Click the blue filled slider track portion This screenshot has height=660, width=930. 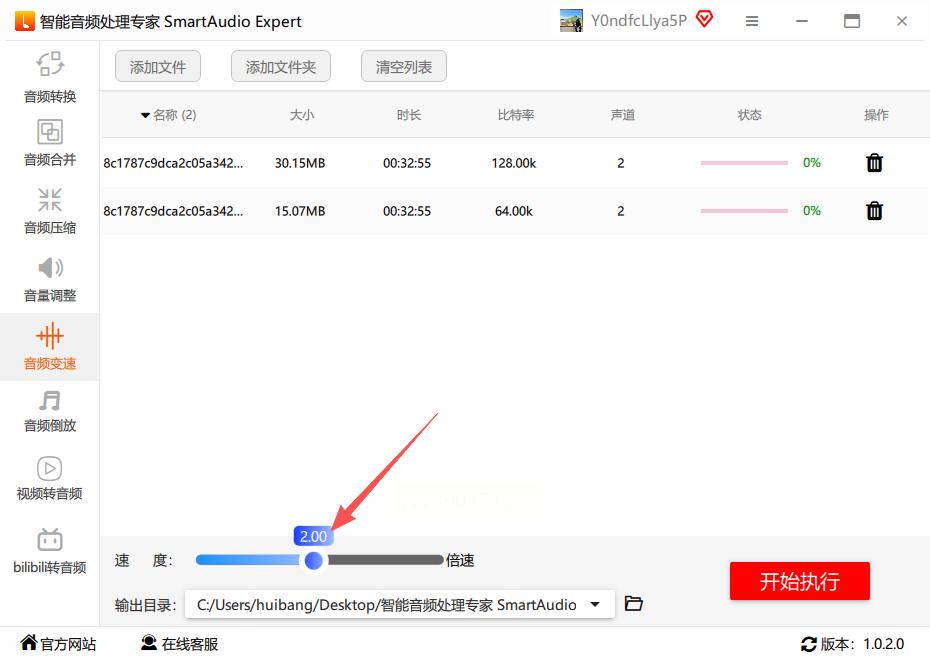coord(249,560)
